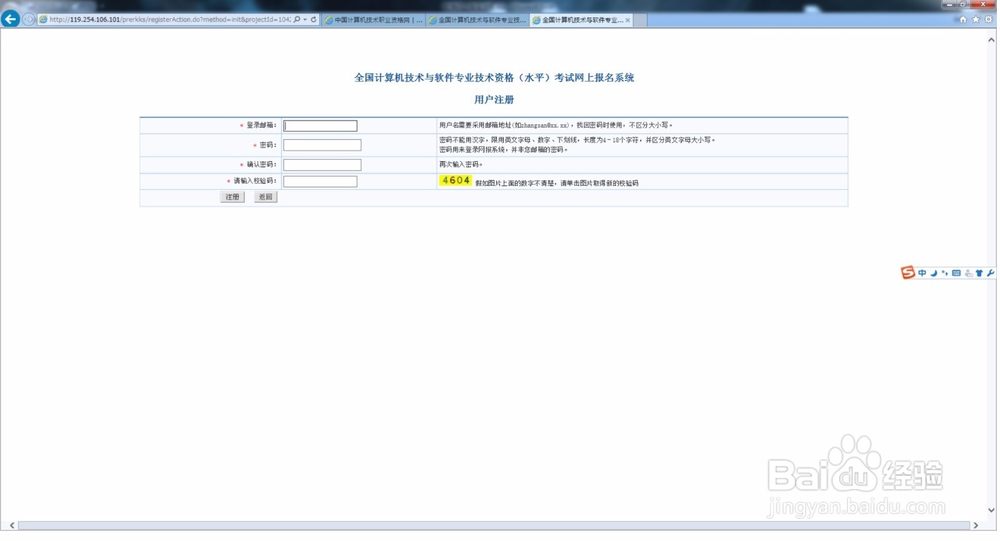Refresh the page with the reload icon
The width and height of the screenshot is (1000, 541).
pyautogui.click(x=314, y=20)
